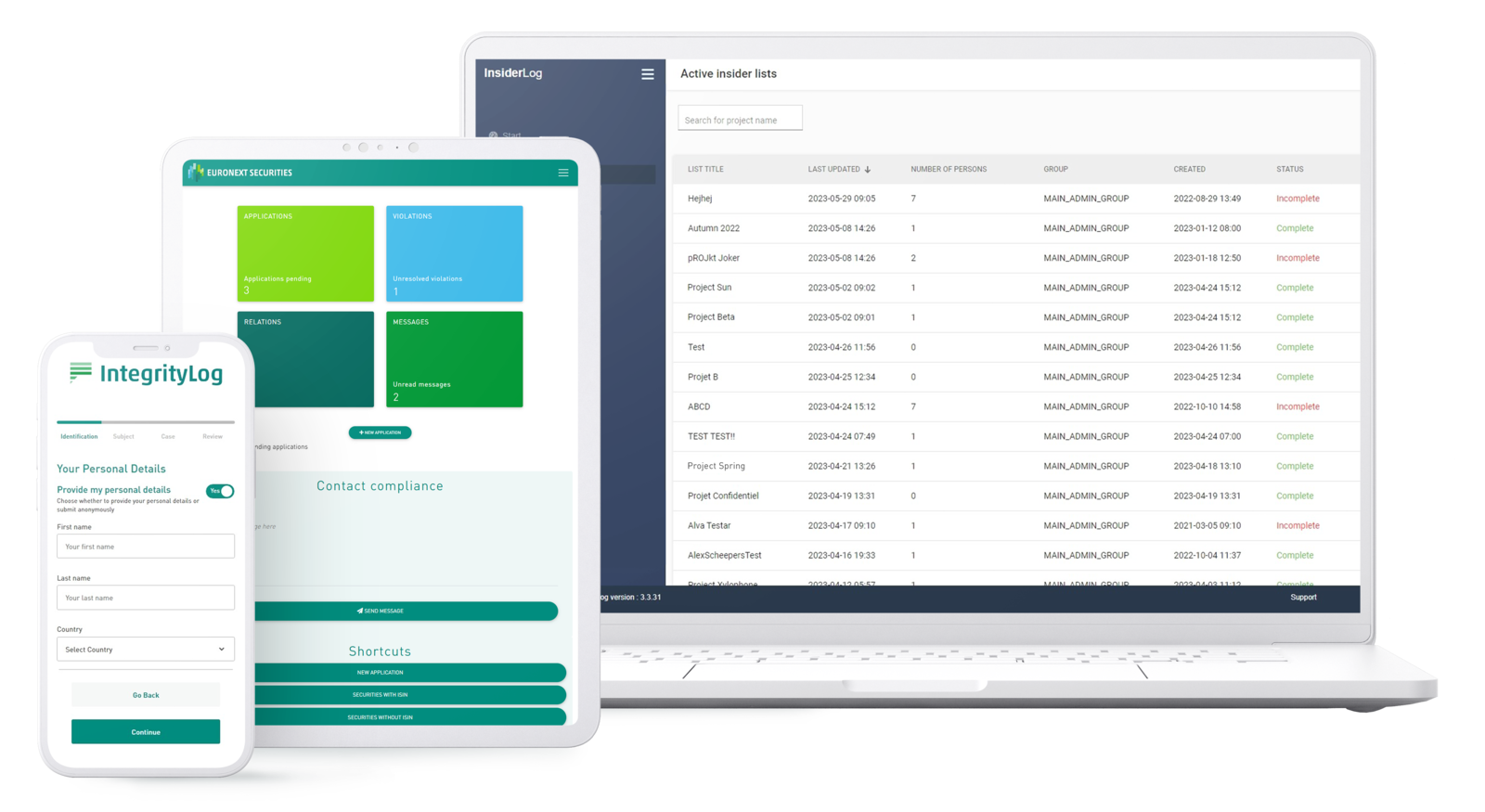Sort by the Group column header
This screenshot has height=812, width=1485.
click(x=1055, y=170)
